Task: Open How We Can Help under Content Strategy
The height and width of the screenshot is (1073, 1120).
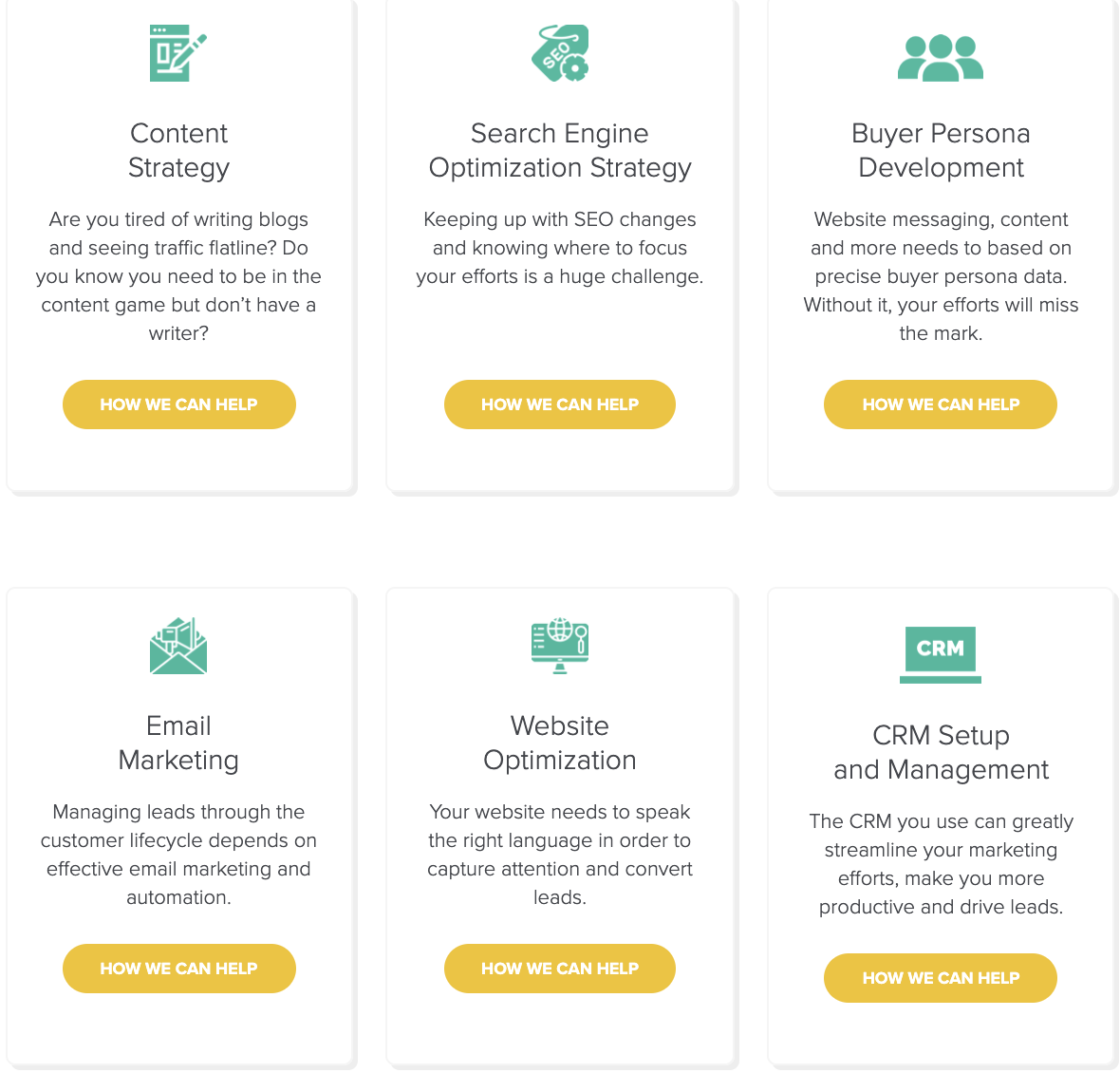Action: [179, 405]
